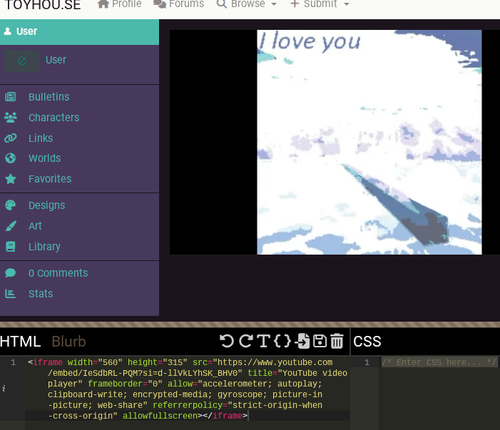Select the User name link beside avatar
The image size is (500, 430).
tap(56, 60)
